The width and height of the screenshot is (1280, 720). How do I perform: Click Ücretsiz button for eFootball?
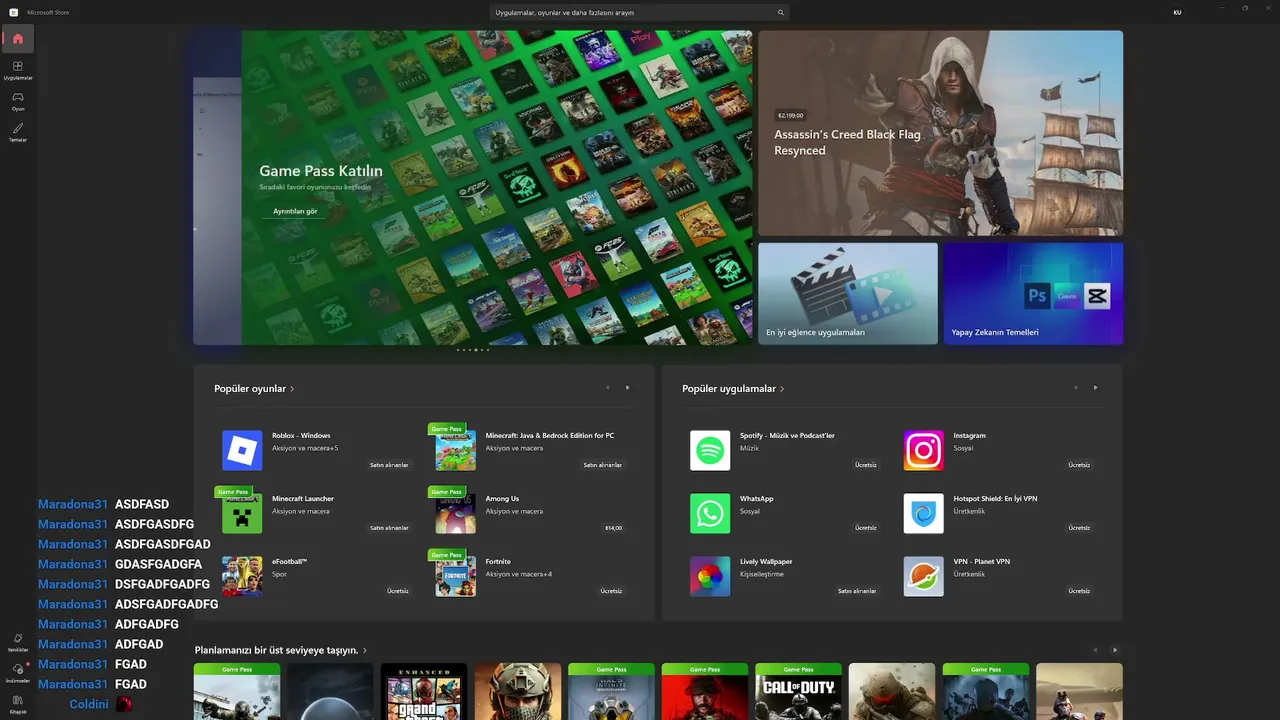click(398, 591)
